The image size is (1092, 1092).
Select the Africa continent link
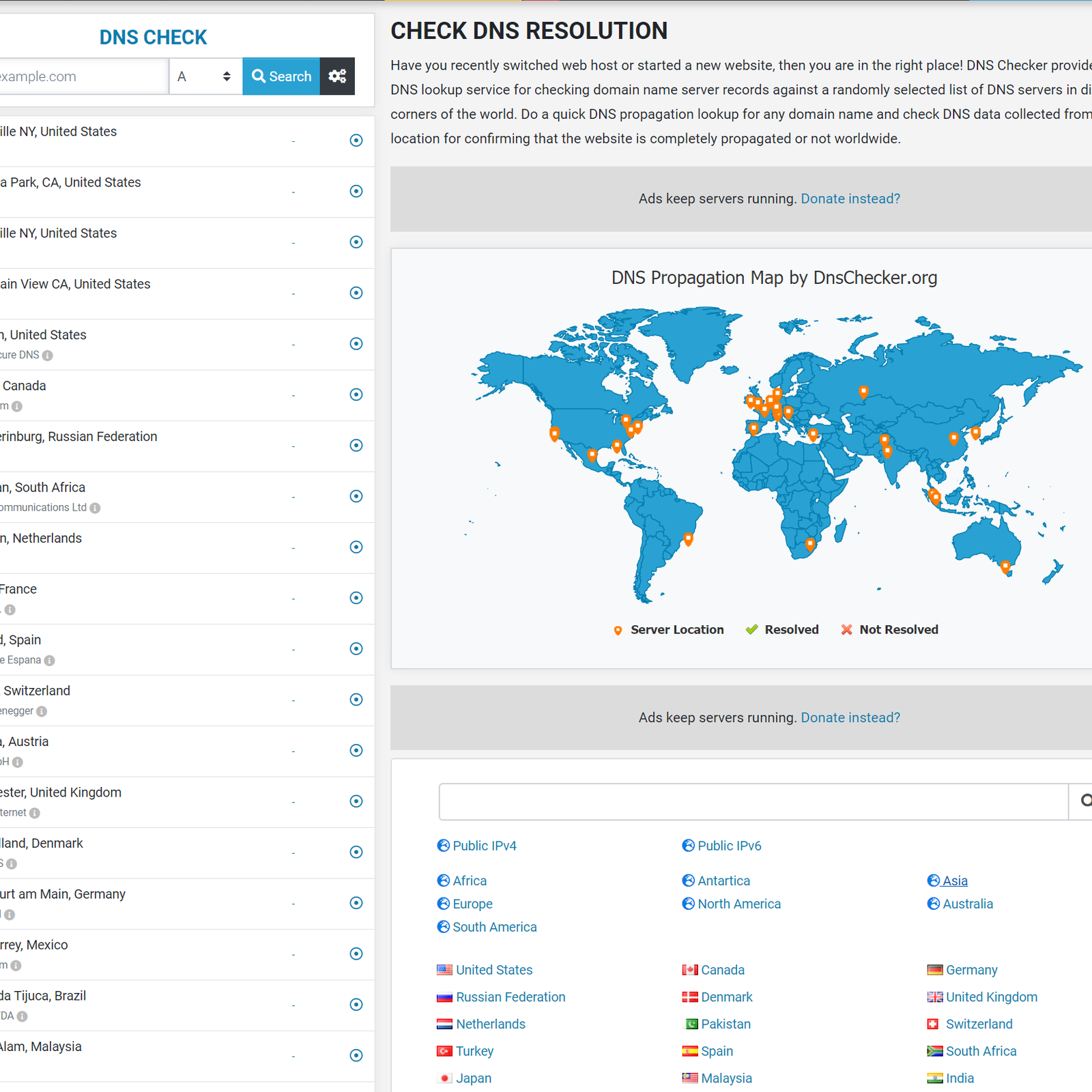point(462,880)
